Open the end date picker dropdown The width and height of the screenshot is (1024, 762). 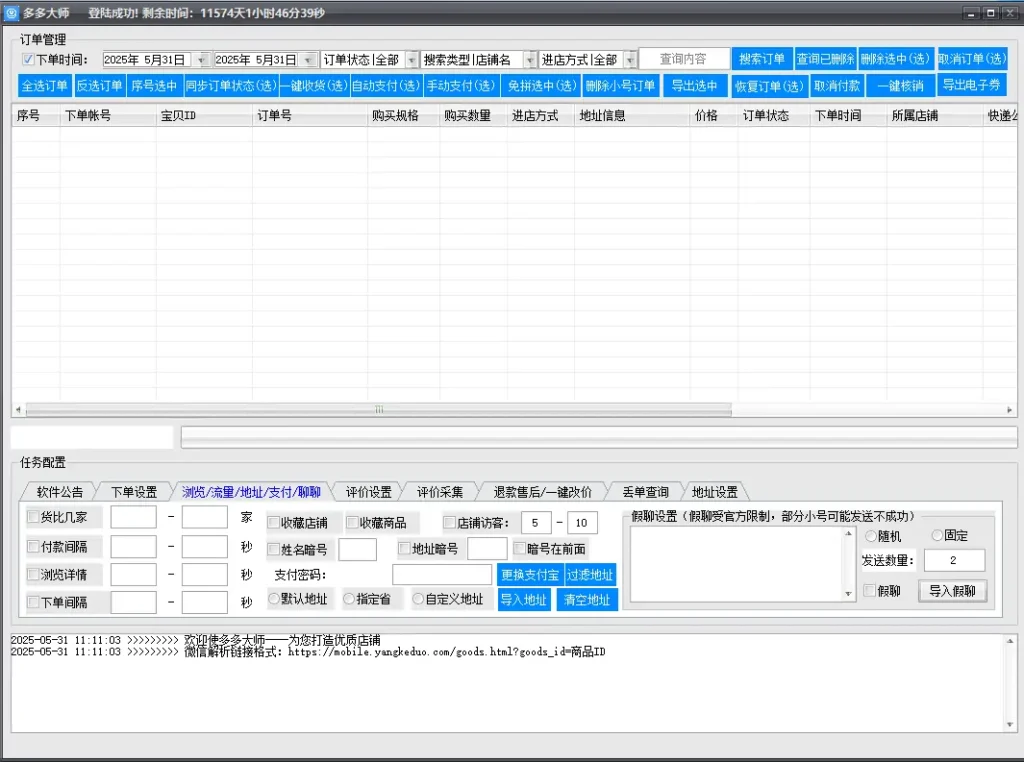308,59
